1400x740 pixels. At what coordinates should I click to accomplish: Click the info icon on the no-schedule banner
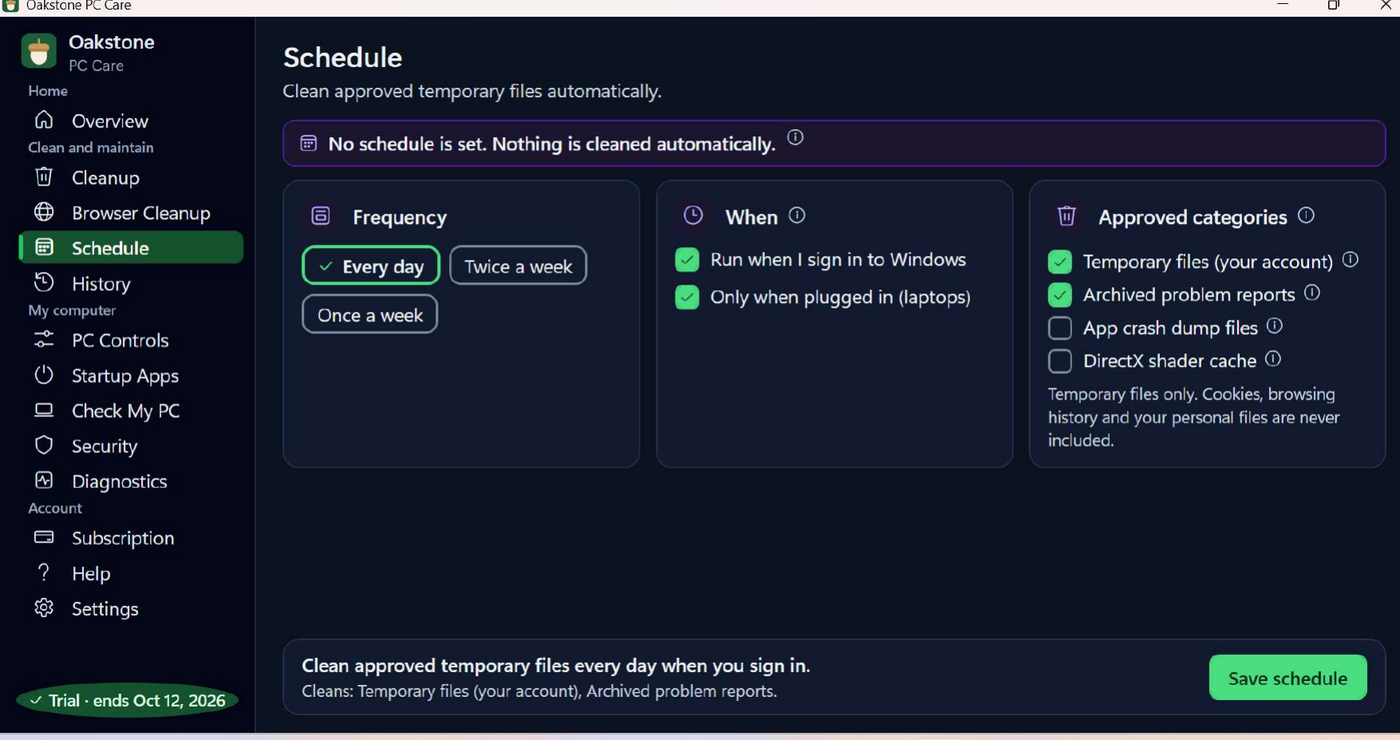(x=795, y=138)
